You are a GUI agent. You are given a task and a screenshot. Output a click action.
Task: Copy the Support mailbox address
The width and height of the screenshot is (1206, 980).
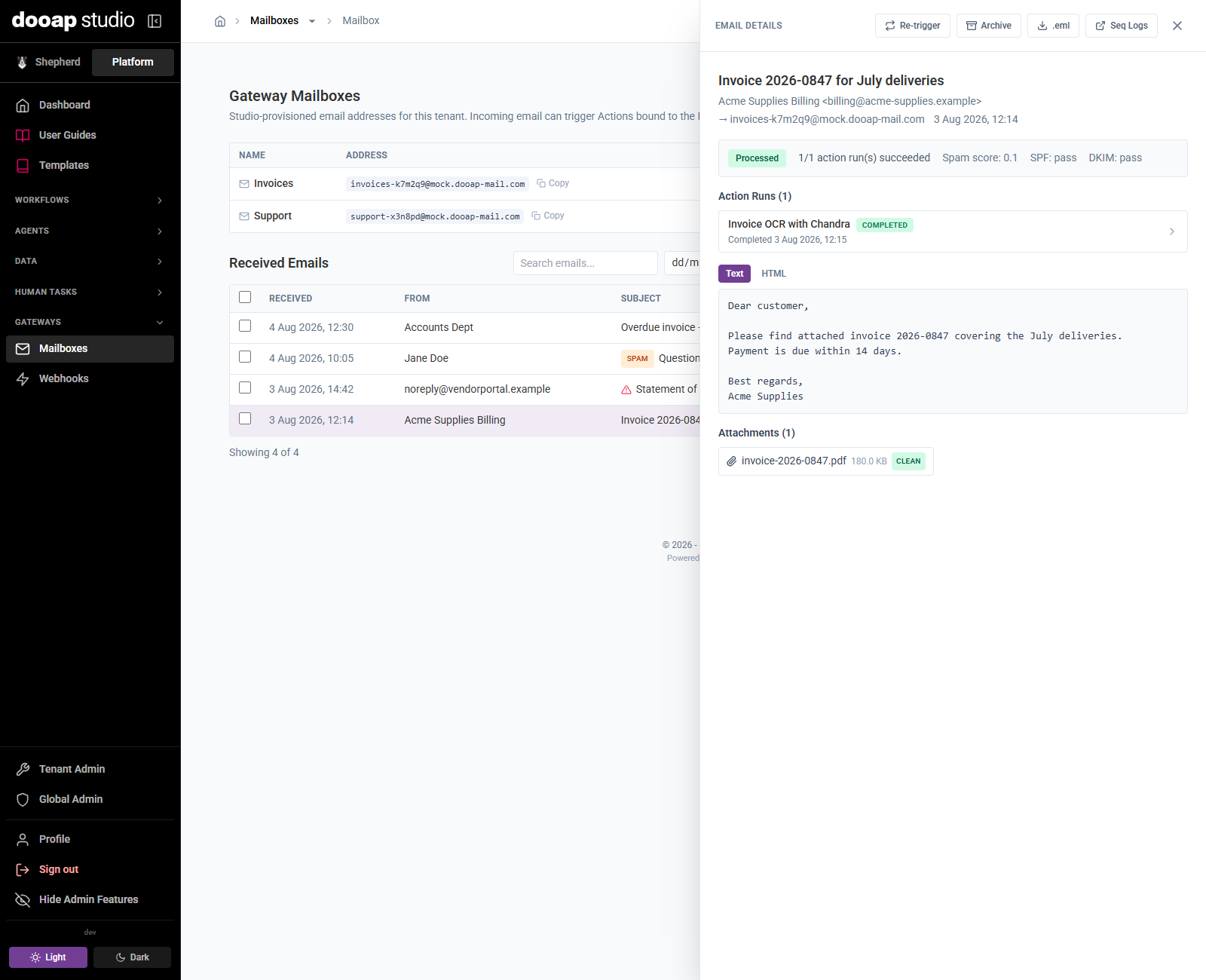pyautogui.click(x=548, y=216)
